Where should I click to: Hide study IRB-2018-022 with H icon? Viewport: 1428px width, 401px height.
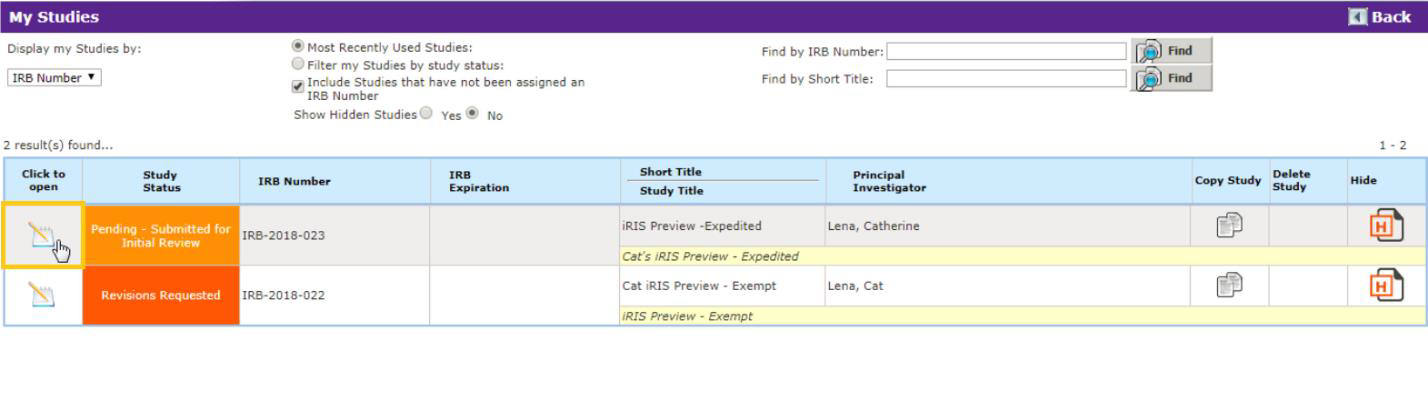1385,287
